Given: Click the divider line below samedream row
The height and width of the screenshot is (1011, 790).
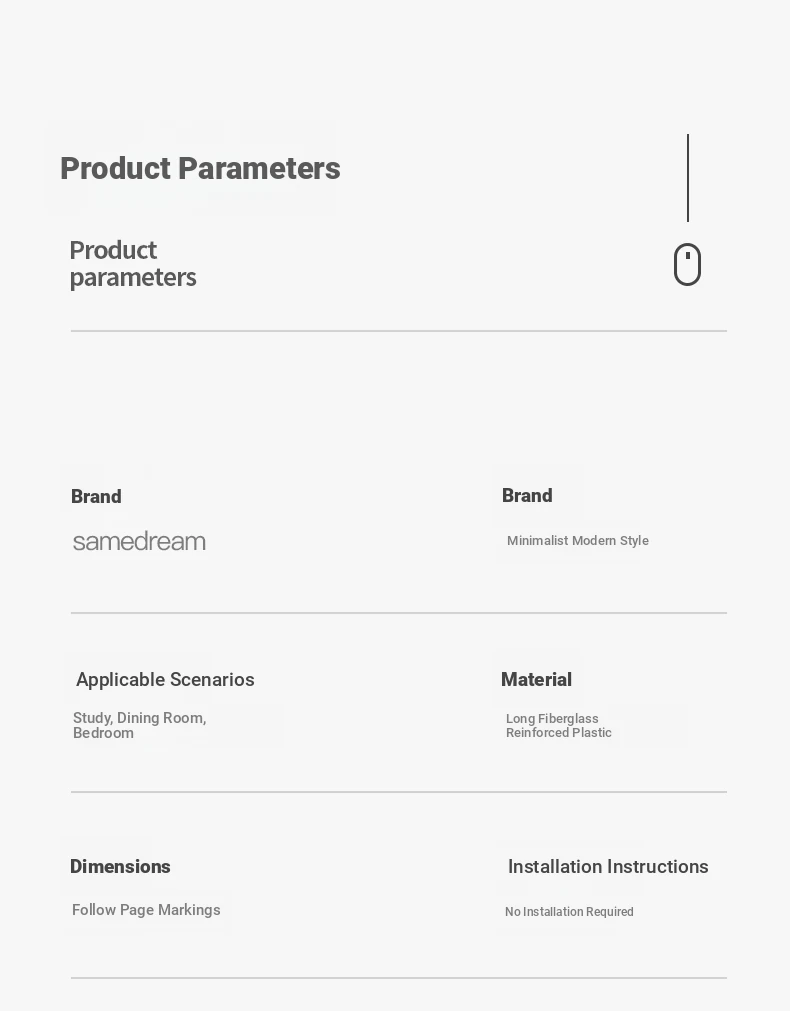Looking at the screenshot, I should pyautogui.click(x=399, y=613).
